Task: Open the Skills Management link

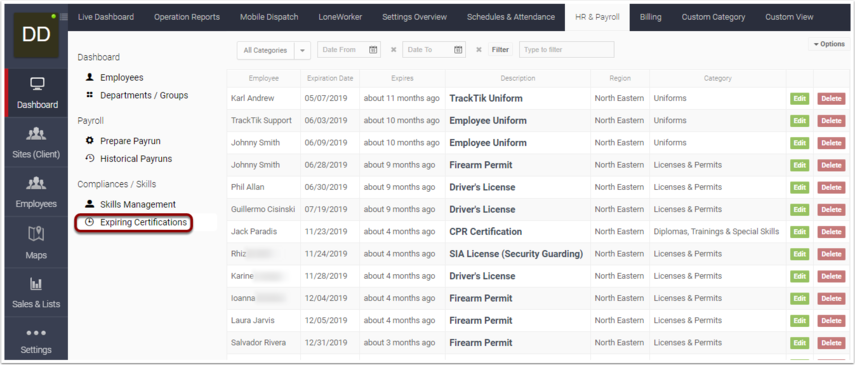Action: [x=138, y=204]
